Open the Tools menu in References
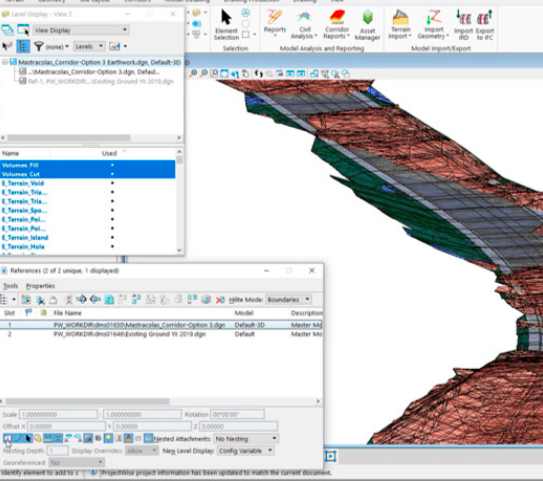543x481 pixels. tap(10, 286)
